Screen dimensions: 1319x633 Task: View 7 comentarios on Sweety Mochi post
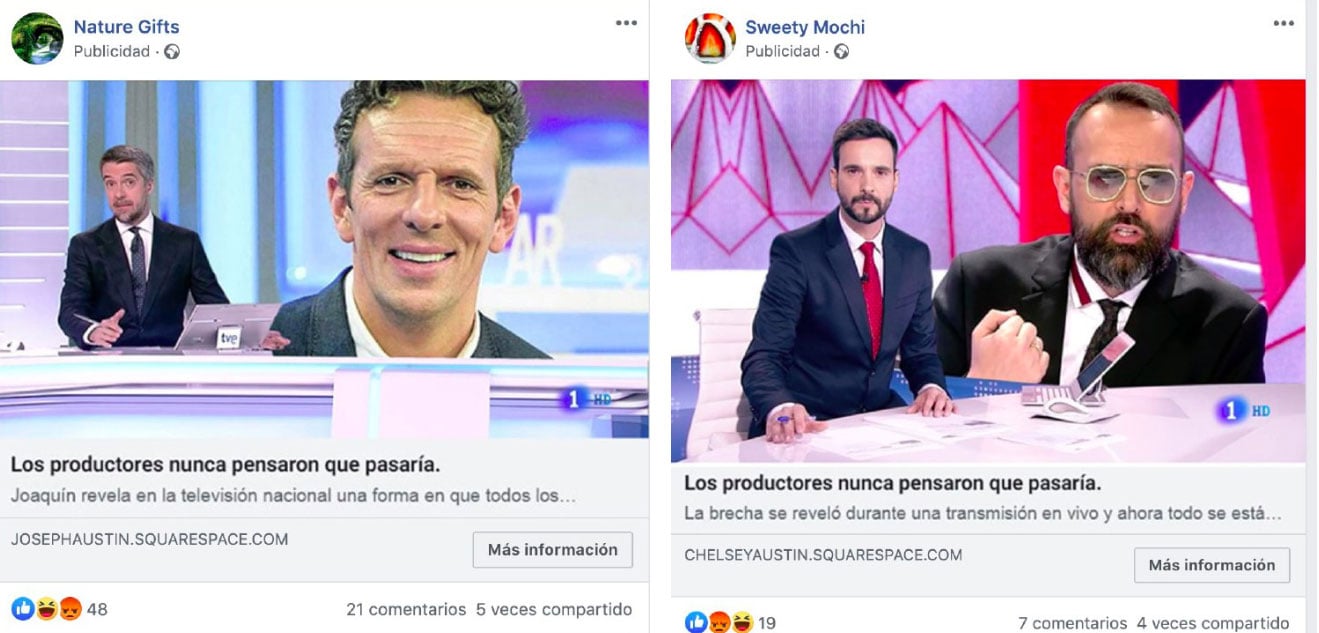[x=1073, y=623]
